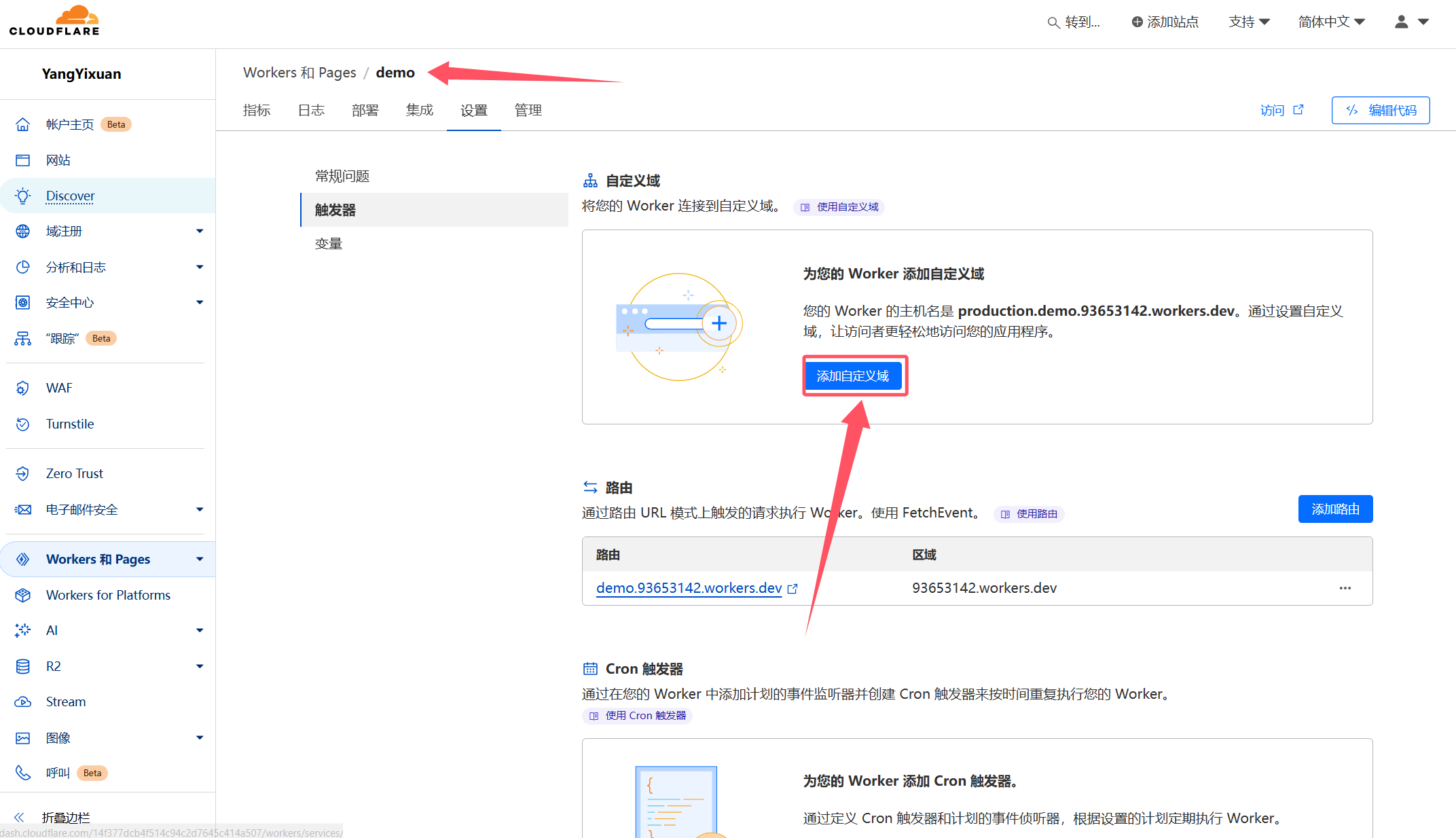Click the Trace network icon

[23, 338]
